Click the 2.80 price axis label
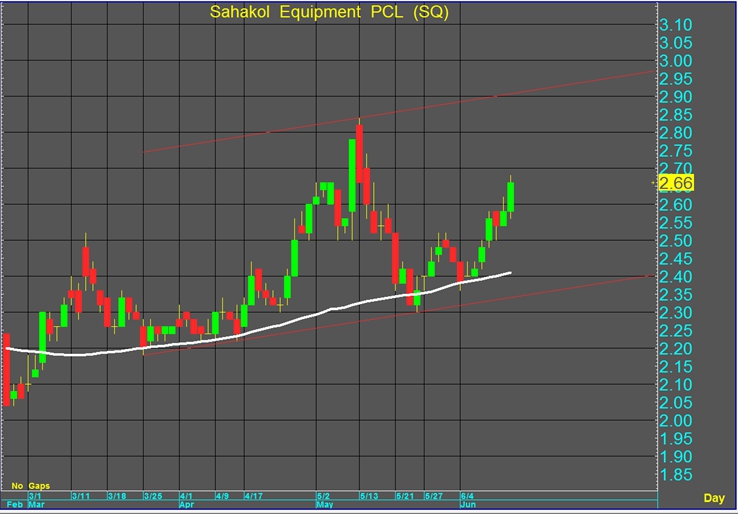Screen dimensions: 738x514 pyautogui.click(x=676, y=133)
